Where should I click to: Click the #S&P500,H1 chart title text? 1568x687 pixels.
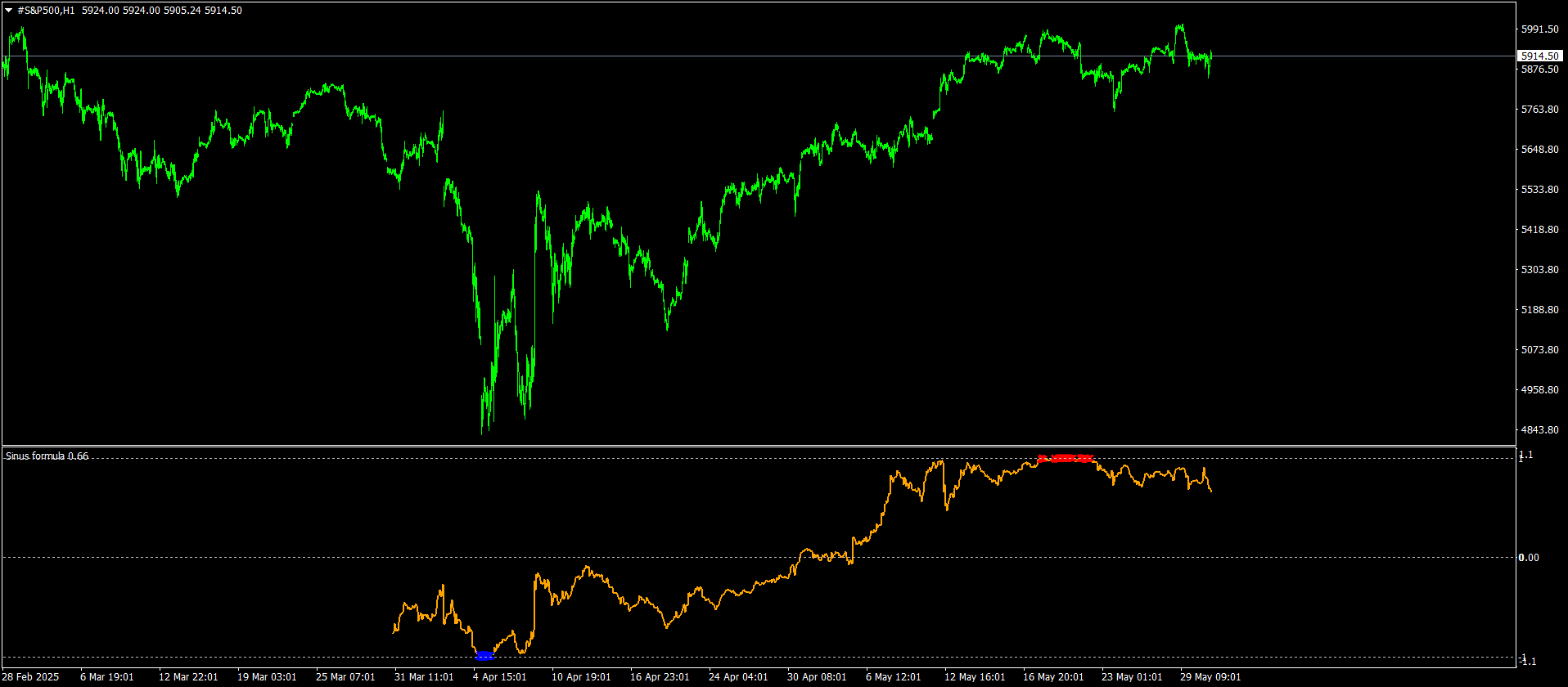click(46, 11)
